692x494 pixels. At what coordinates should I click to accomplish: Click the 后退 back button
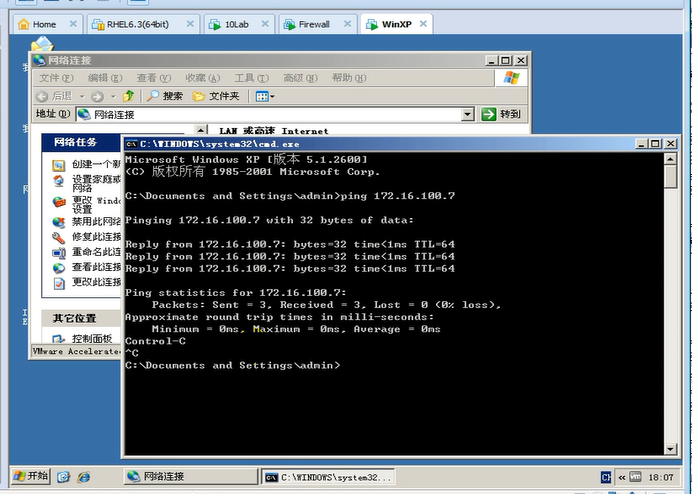click(54, 96)
